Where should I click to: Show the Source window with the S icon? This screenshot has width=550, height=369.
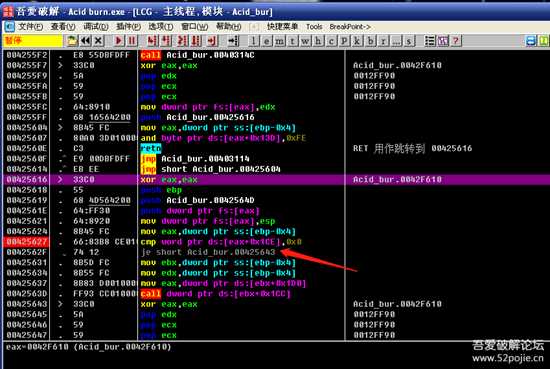click(x=409, y=41)
